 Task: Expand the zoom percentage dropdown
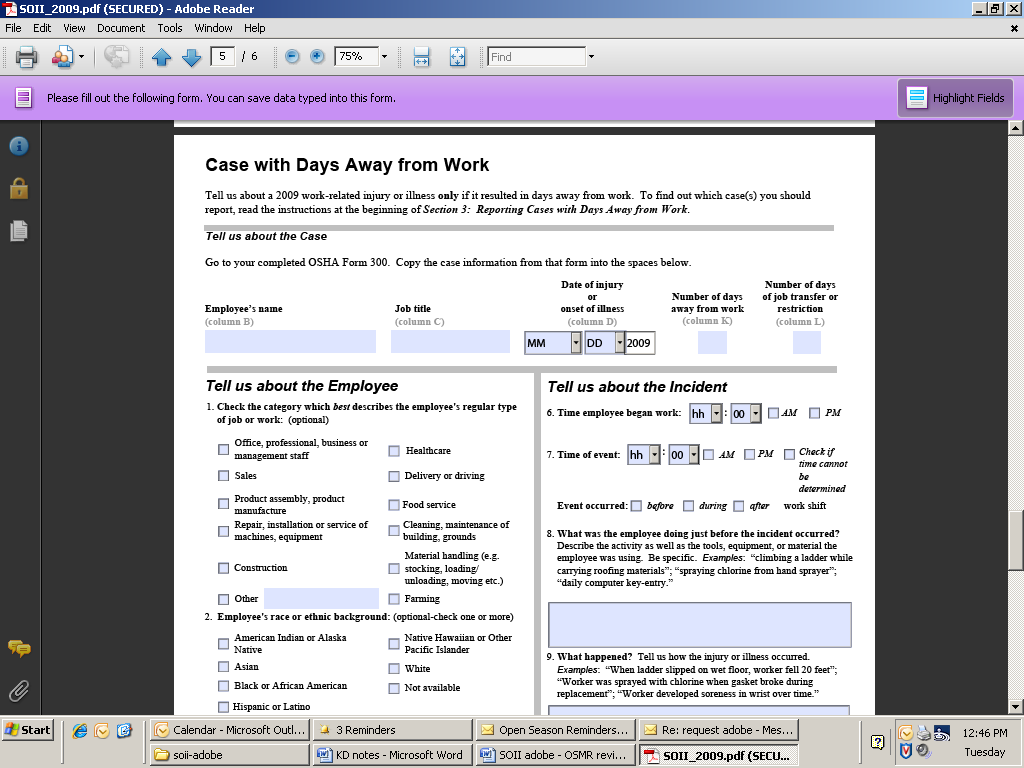(384, 57)
